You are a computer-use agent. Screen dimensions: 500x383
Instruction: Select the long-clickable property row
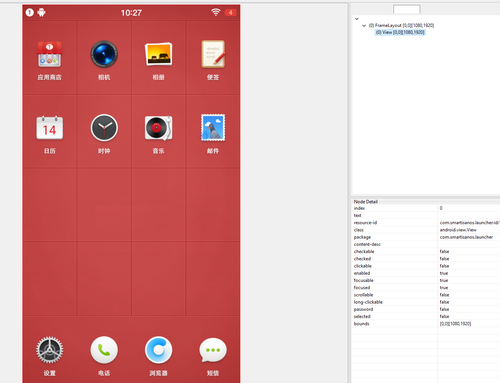(x=426, y=302)
